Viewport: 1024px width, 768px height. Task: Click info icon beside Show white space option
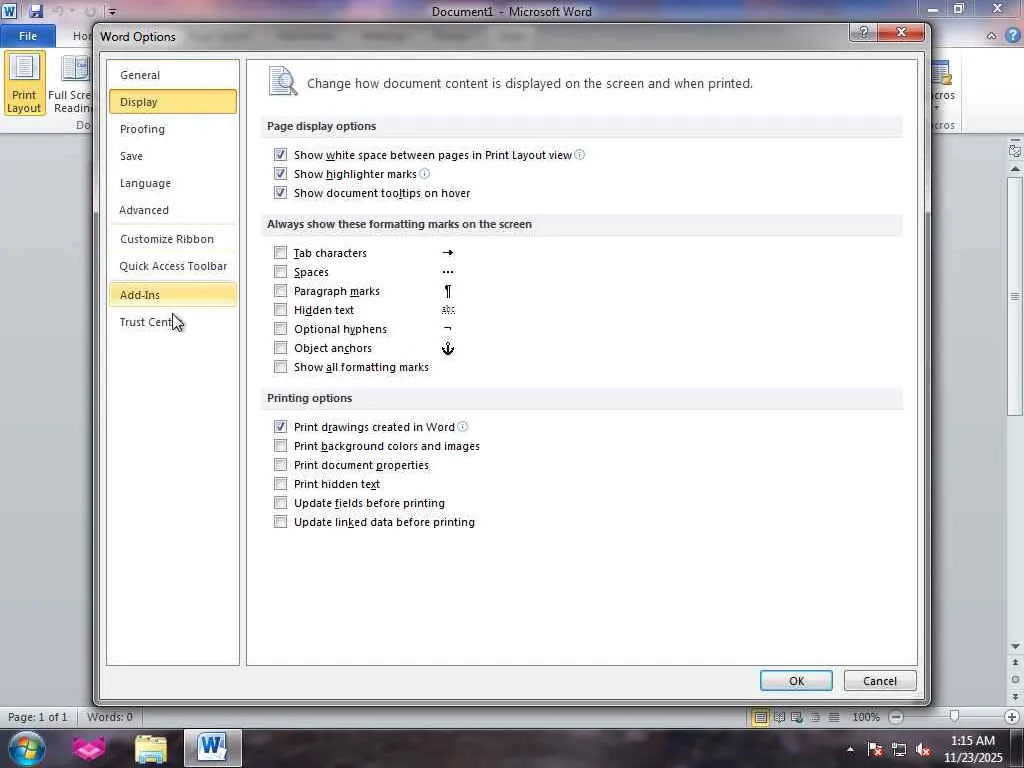coord(579,155)
